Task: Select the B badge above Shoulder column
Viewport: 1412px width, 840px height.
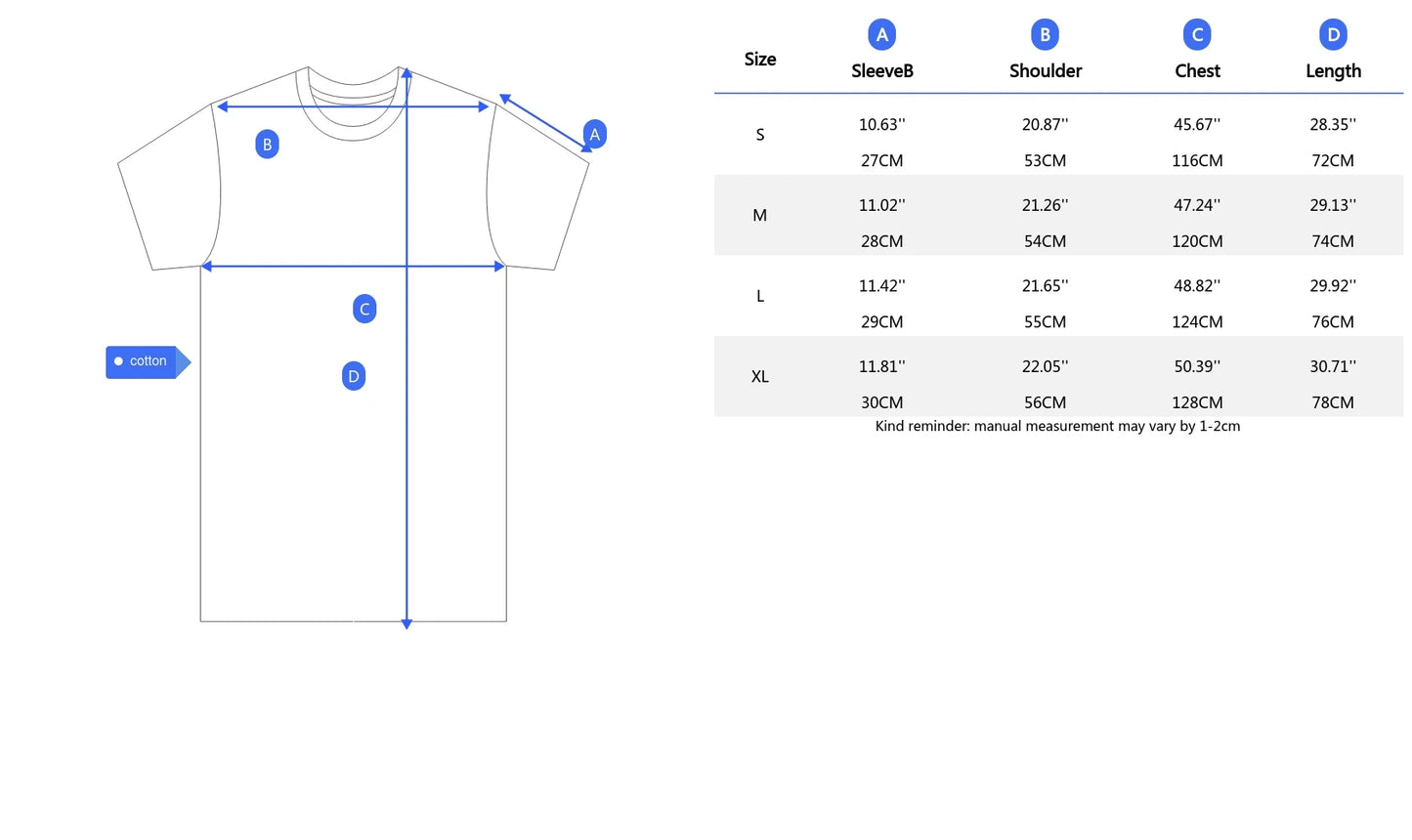Action: (1045, 35)
